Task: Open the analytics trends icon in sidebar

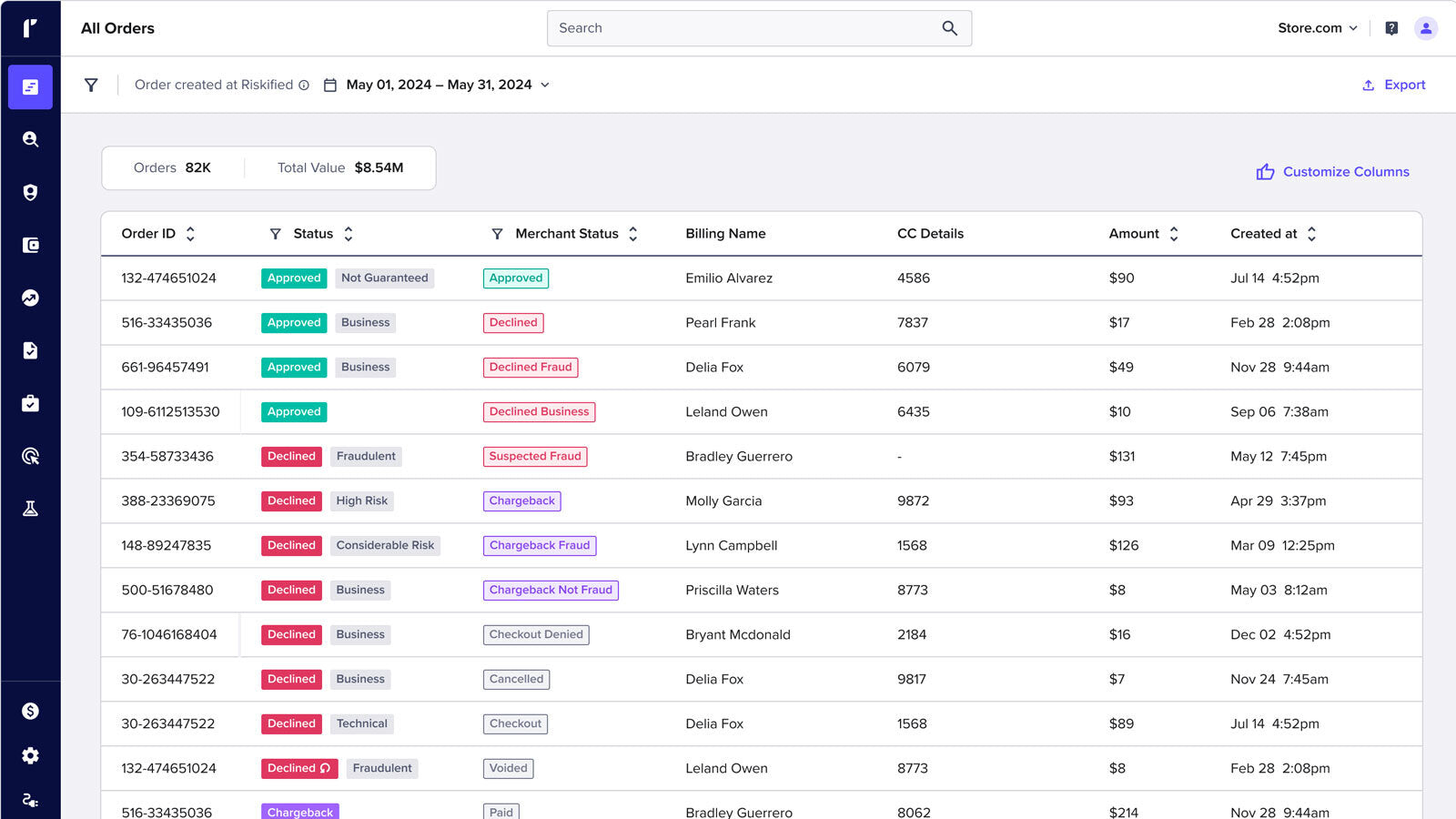Action: point(30,297)
